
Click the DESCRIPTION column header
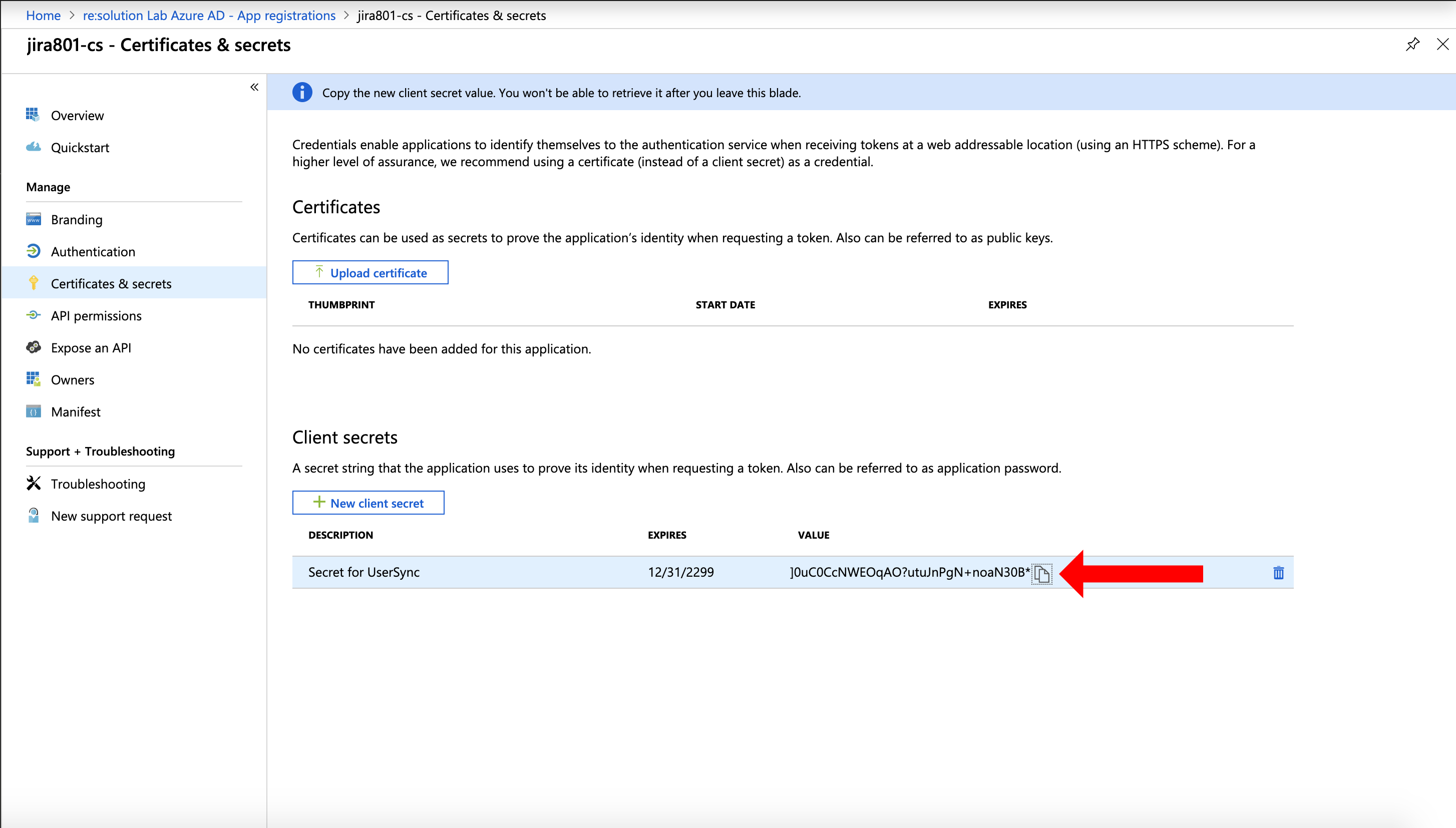(340, 535)
